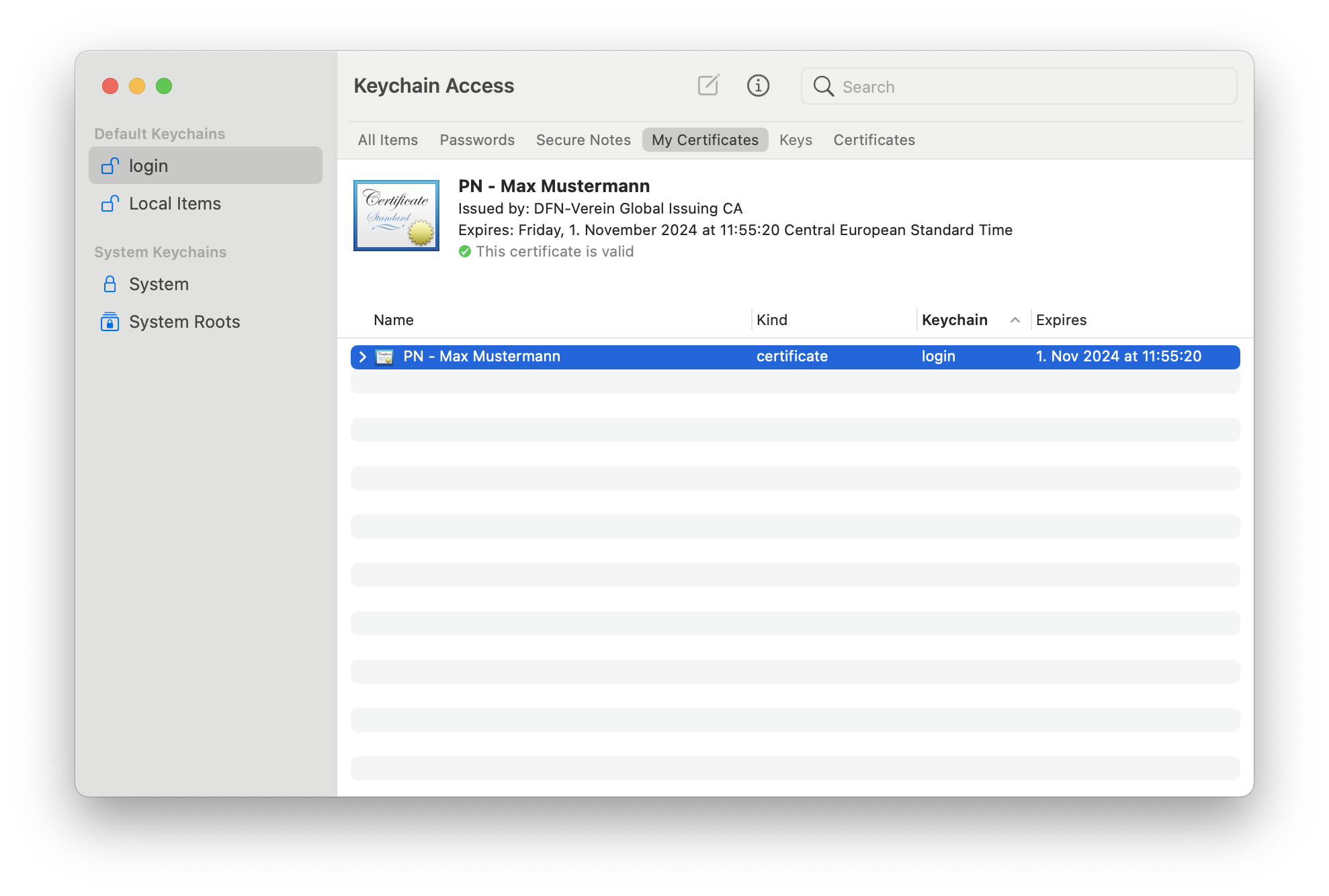This screenshot has height=896, width=1329.
Task: Click the compose new item icon
Action: pyautogui.click(x=708, y=85)
